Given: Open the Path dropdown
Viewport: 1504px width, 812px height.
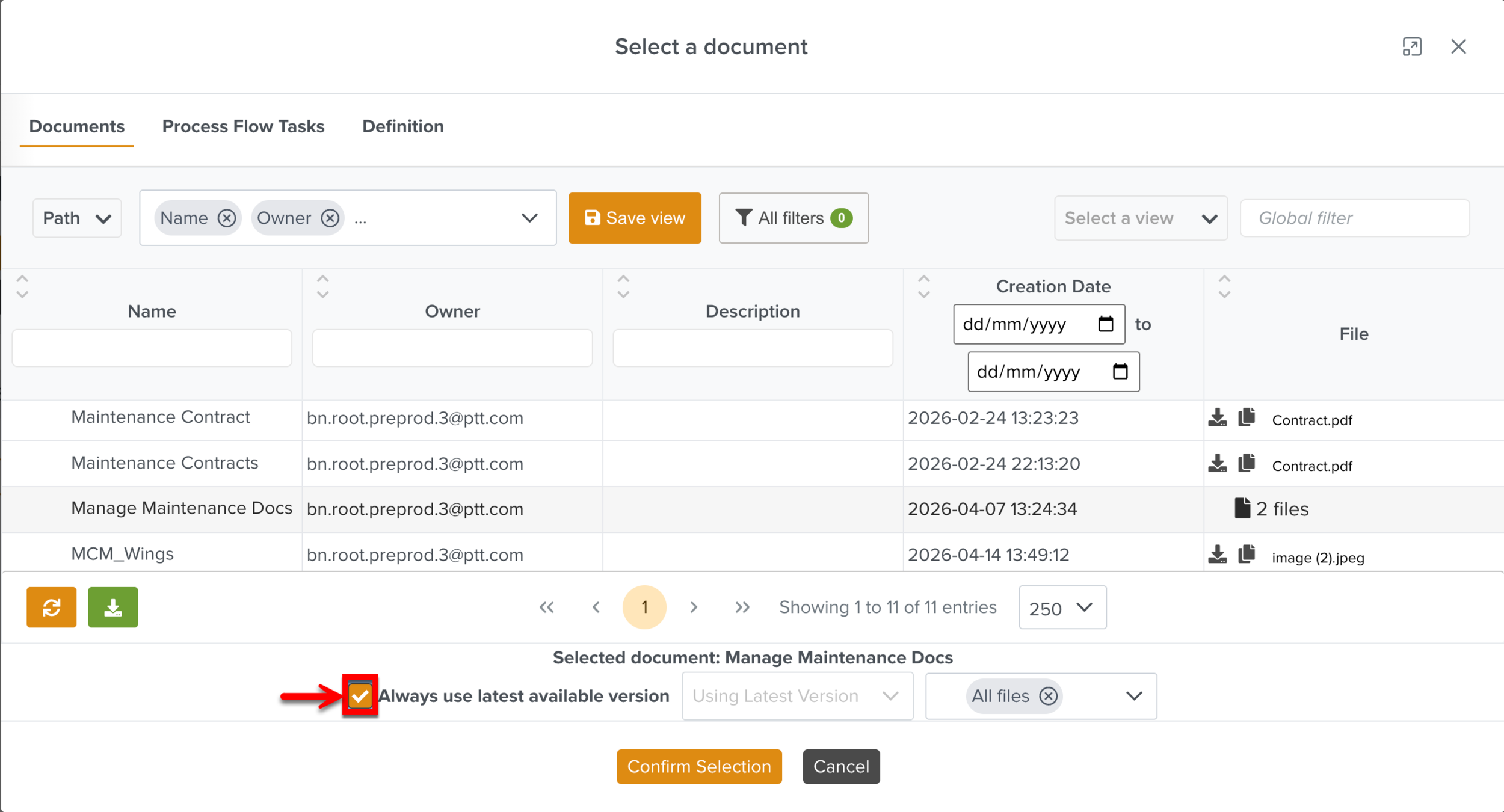Looking at the screenshot, I should (77, 218).
